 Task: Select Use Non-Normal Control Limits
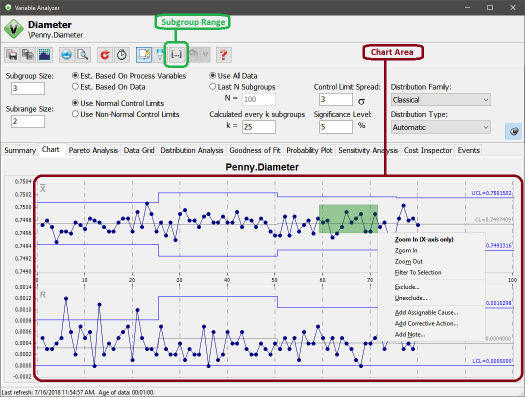click(x=126, y=114)
